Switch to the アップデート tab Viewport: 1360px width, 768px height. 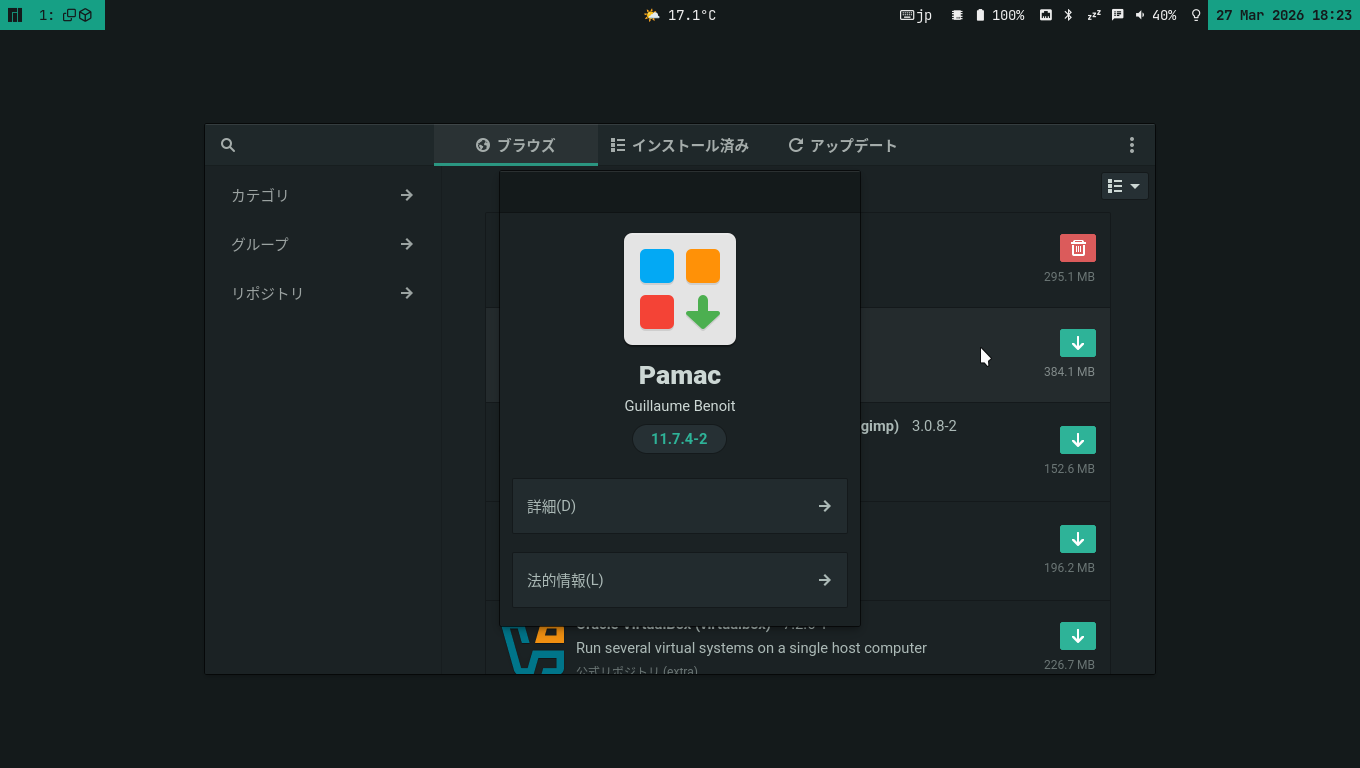click(843, 145)
